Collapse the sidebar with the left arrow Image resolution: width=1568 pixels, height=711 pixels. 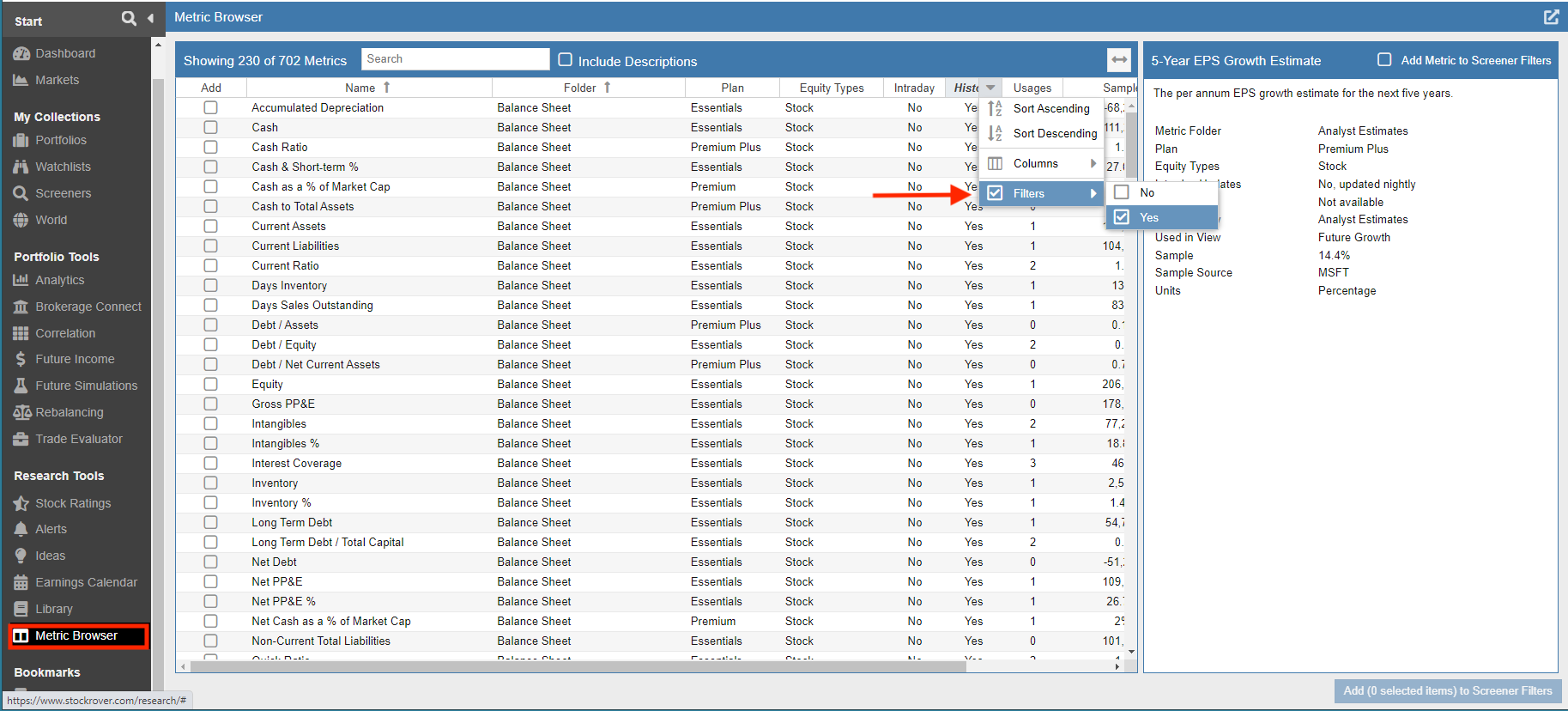pos(150,18)
